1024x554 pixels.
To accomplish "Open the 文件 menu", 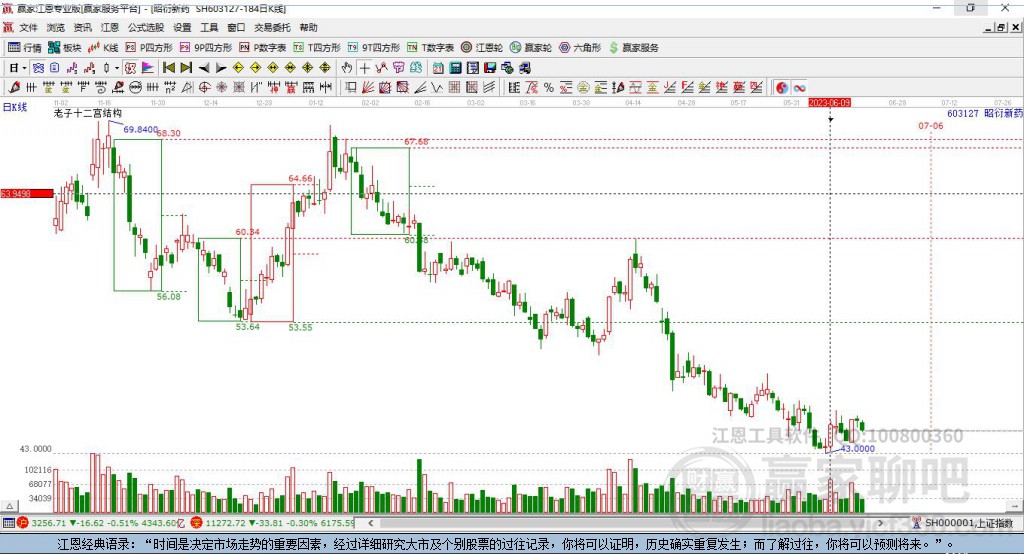I will (x=28, y=27).
